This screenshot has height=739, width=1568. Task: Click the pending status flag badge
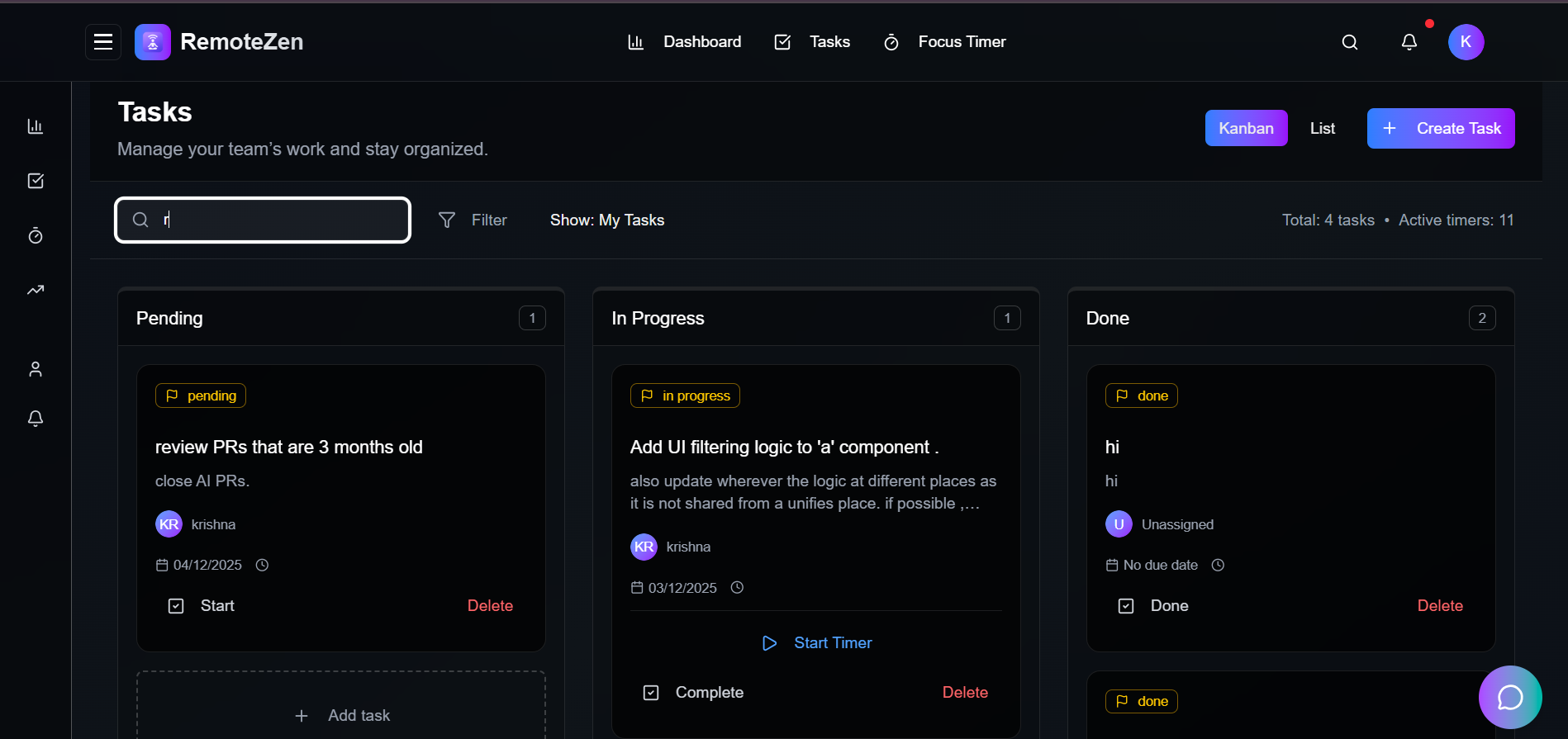click(x=201, y=396)
